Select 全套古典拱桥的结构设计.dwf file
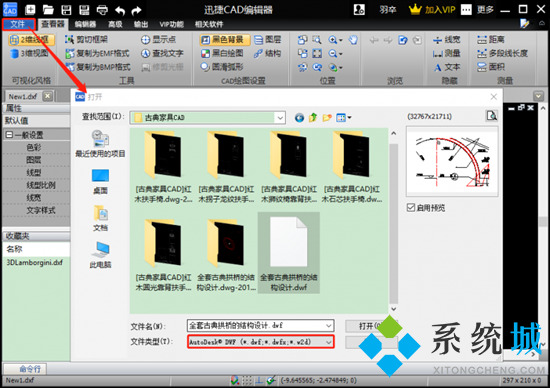Viewport: 550px width, 388px height. (289, 253)
